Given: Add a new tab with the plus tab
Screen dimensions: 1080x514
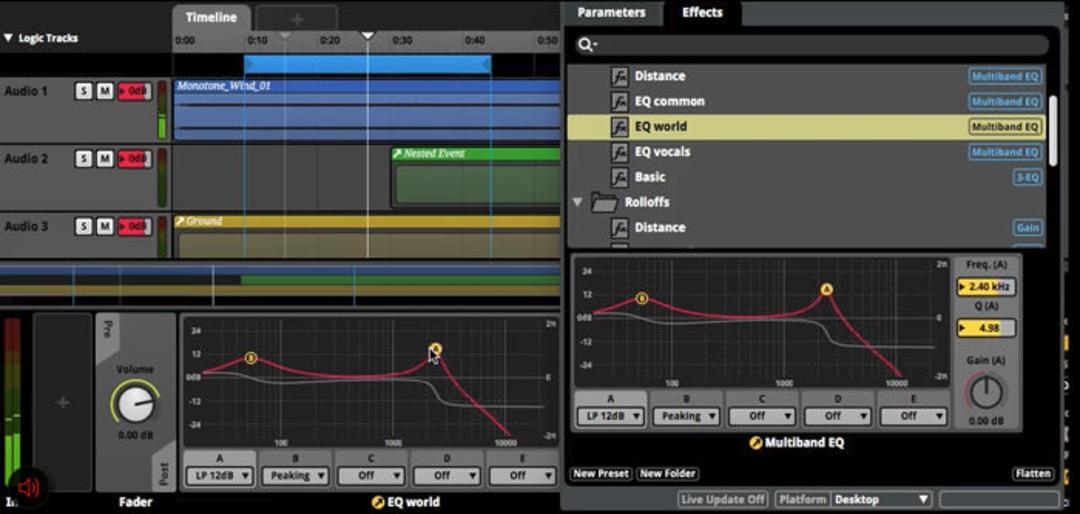Looking at the screenshot, I should (x=297, y=19).
